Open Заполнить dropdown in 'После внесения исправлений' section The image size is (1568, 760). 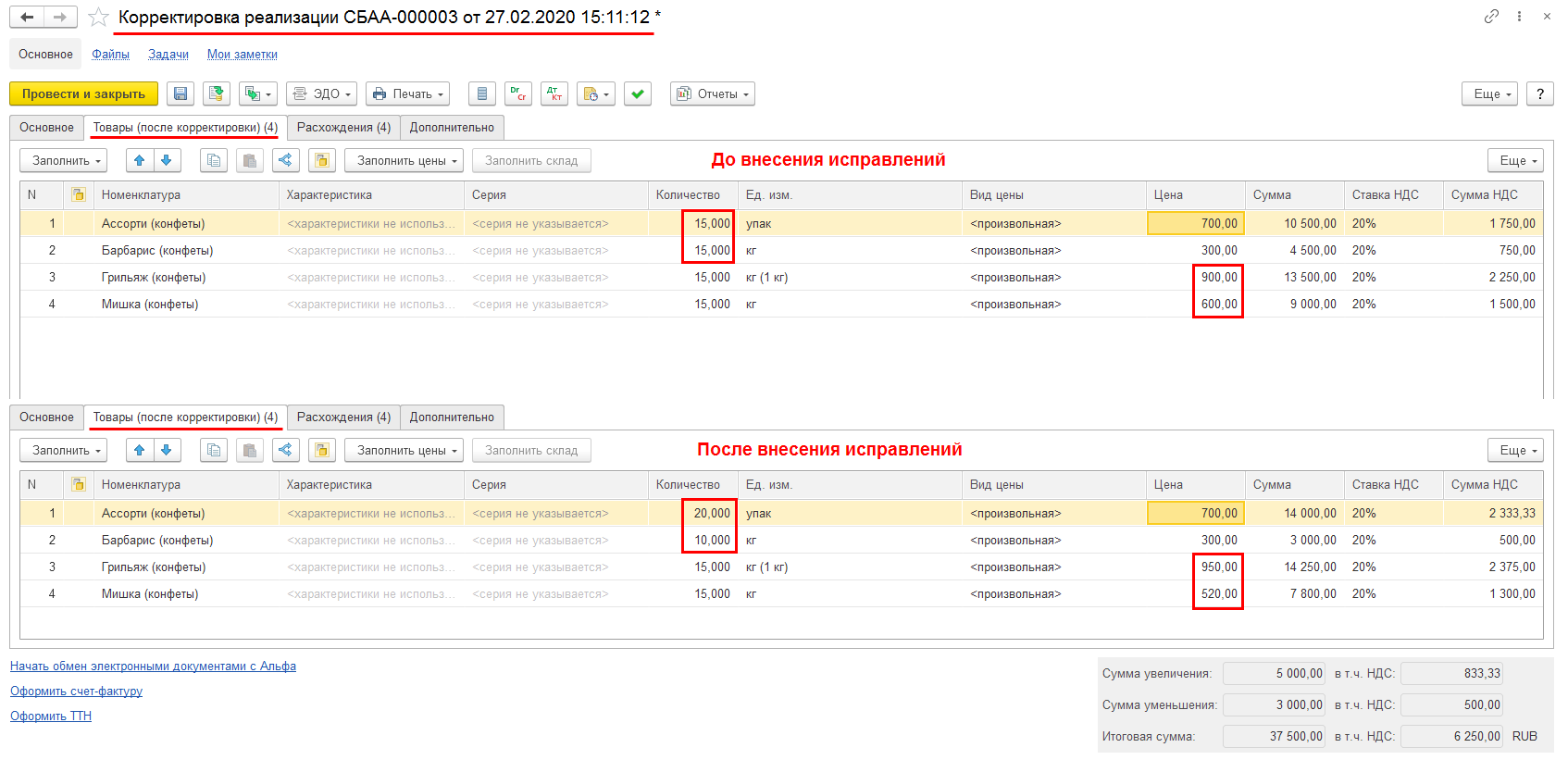point(63,450)
